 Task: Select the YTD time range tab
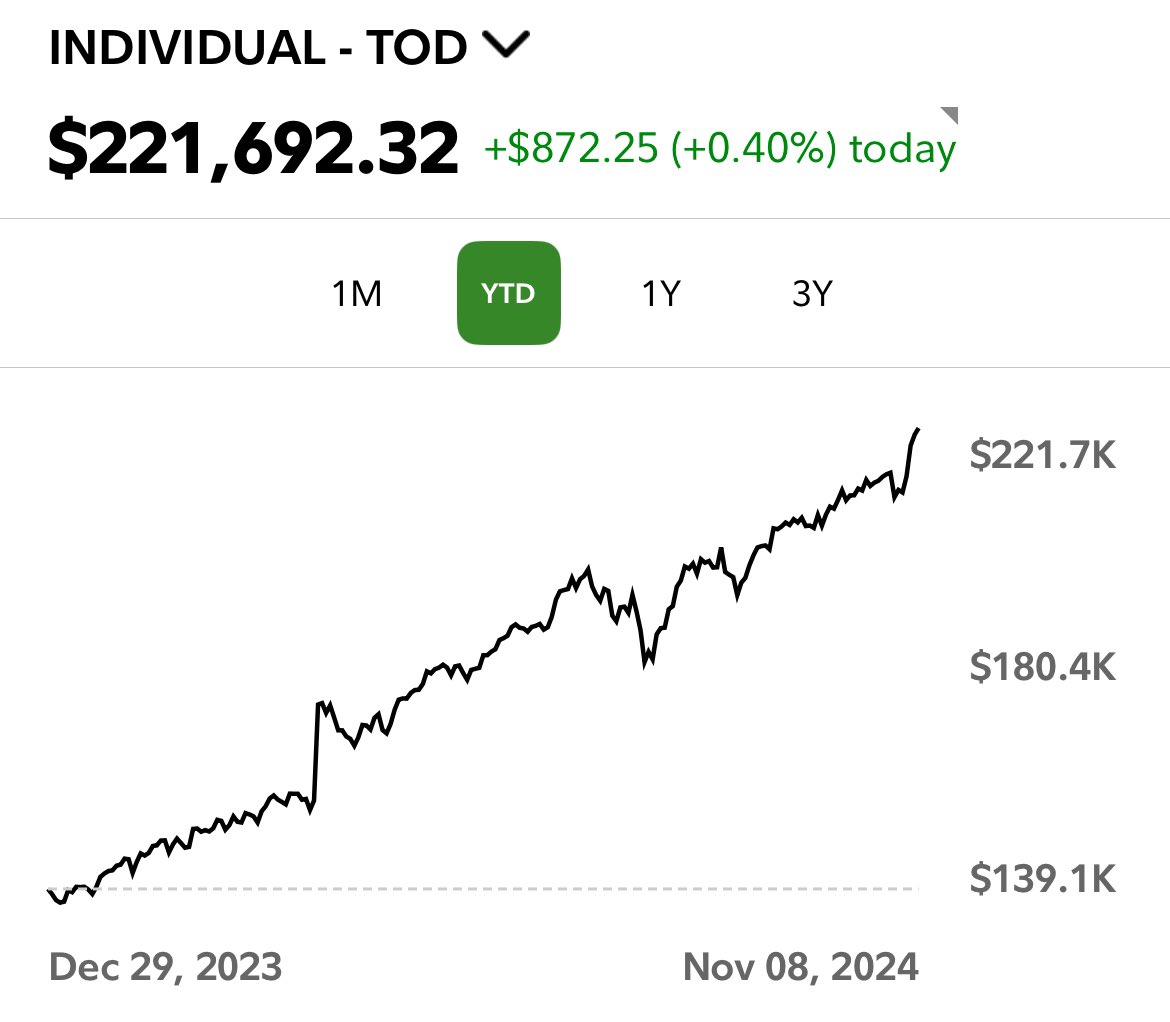click(509, 294)
